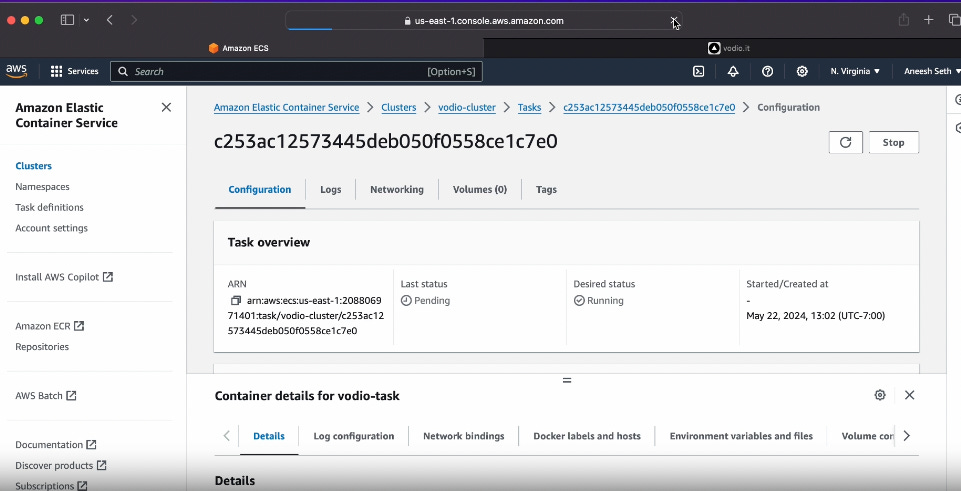Screen dimensions: 961x491
Task: Go to the vodio-cluster breadcrumb
Action: [x=467, y=107]
